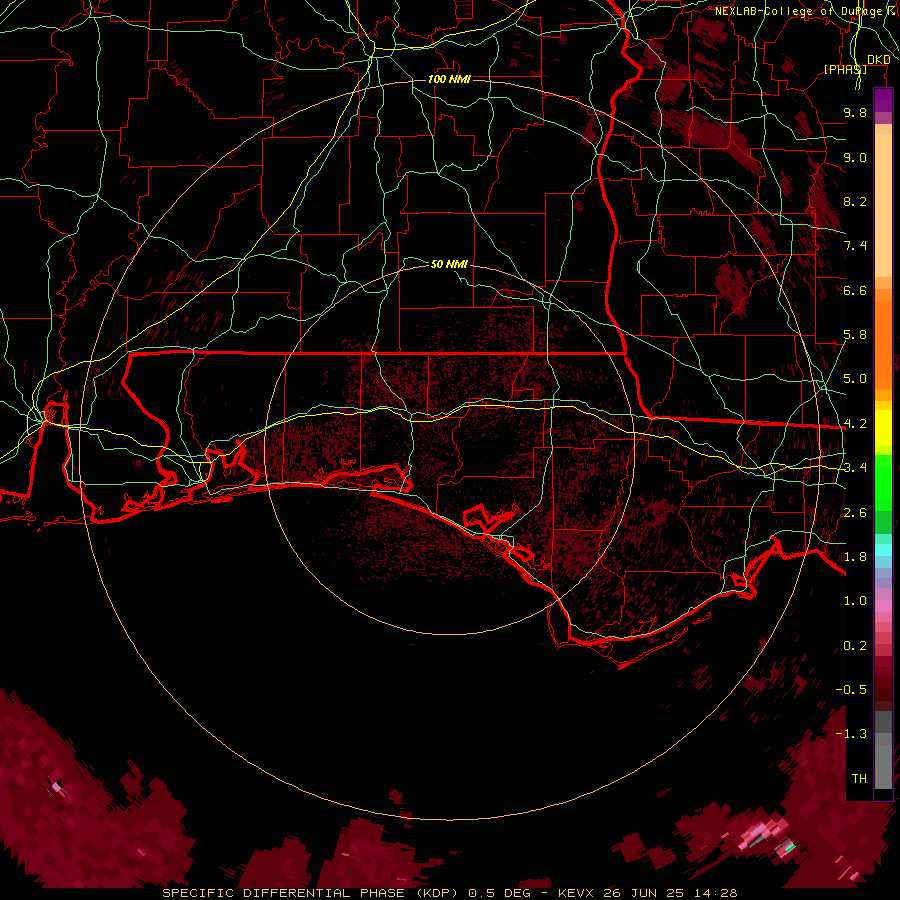Pick the cyan segment of the color bar
Image resolution: width=900 pixels, height=900 pixels.
click(883, 550)
